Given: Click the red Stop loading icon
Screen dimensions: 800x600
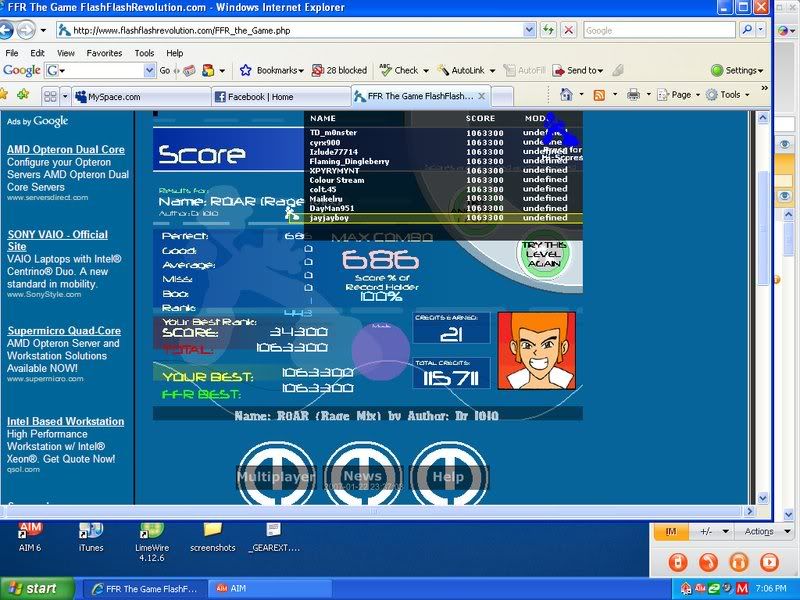Looking at the screenshot, I should tap(568, 30).
